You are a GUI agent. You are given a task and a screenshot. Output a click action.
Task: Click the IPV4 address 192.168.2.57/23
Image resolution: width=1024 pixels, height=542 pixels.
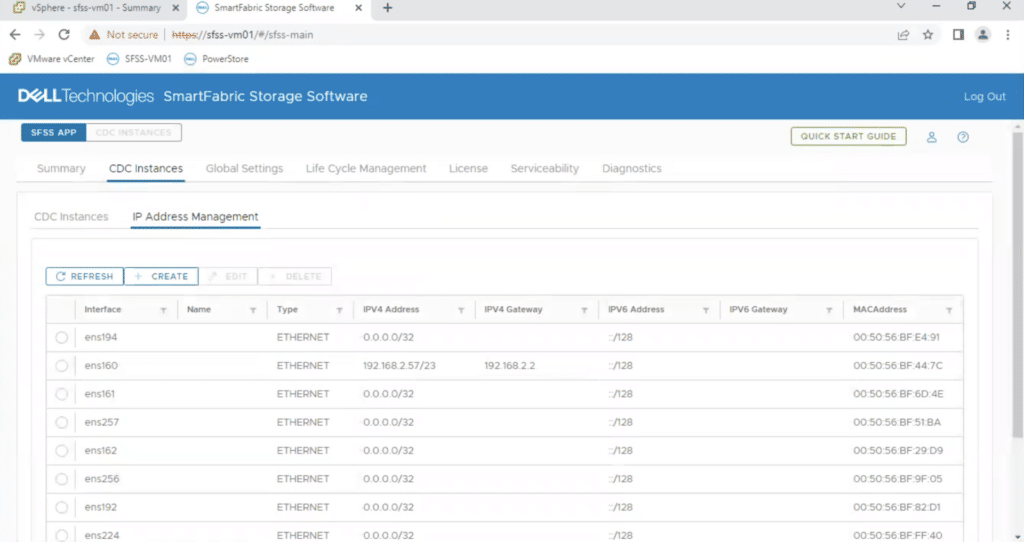(x=399, y=366)
